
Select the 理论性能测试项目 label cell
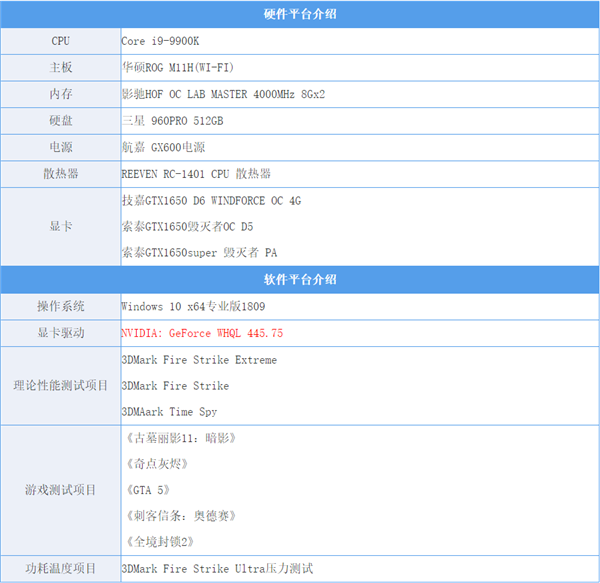pos(60,386)
